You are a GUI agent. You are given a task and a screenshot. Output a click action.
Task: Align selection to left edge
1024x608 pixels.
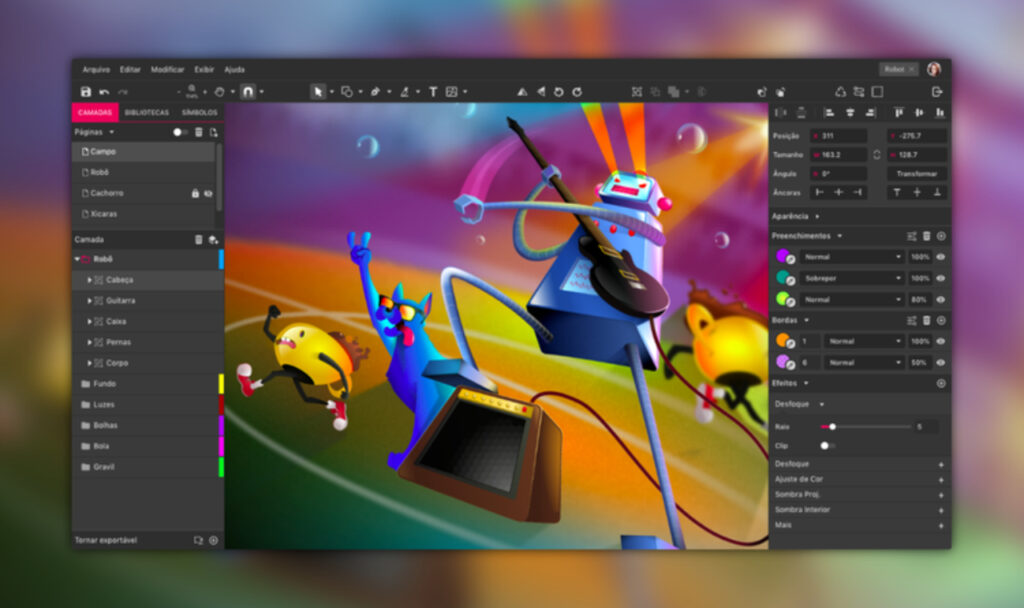coord(829,113)
